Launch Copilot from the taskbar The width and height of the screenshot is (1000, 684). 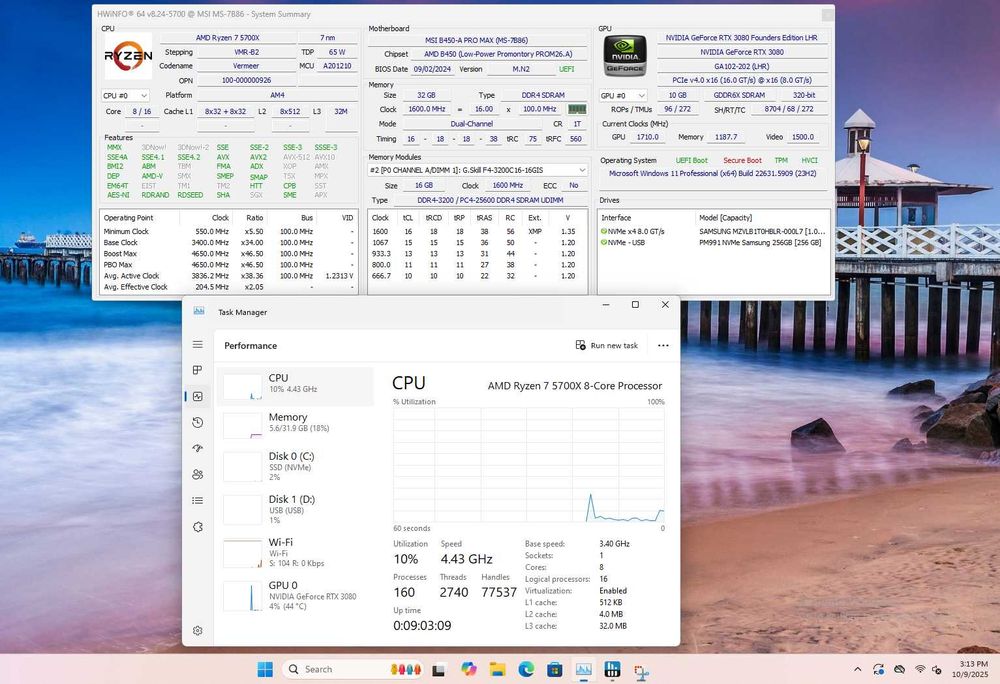469,669
